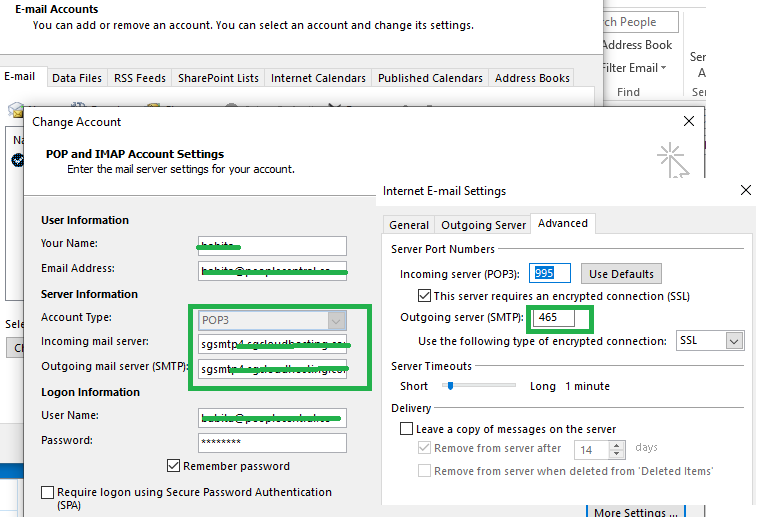Screen dimensions: 772x517
Task: Enable Require logon using Secure Password Authentication
Action: [x=47, y=492]
